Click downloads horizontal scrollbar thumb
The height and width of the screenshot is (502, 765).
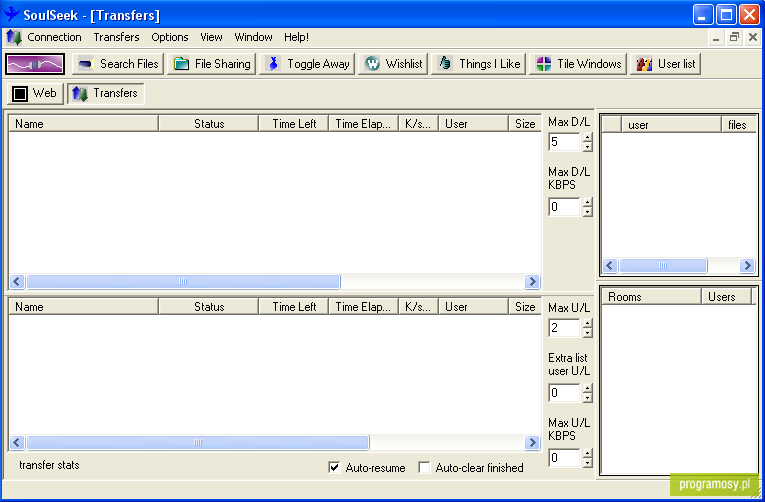coord(183,281)
